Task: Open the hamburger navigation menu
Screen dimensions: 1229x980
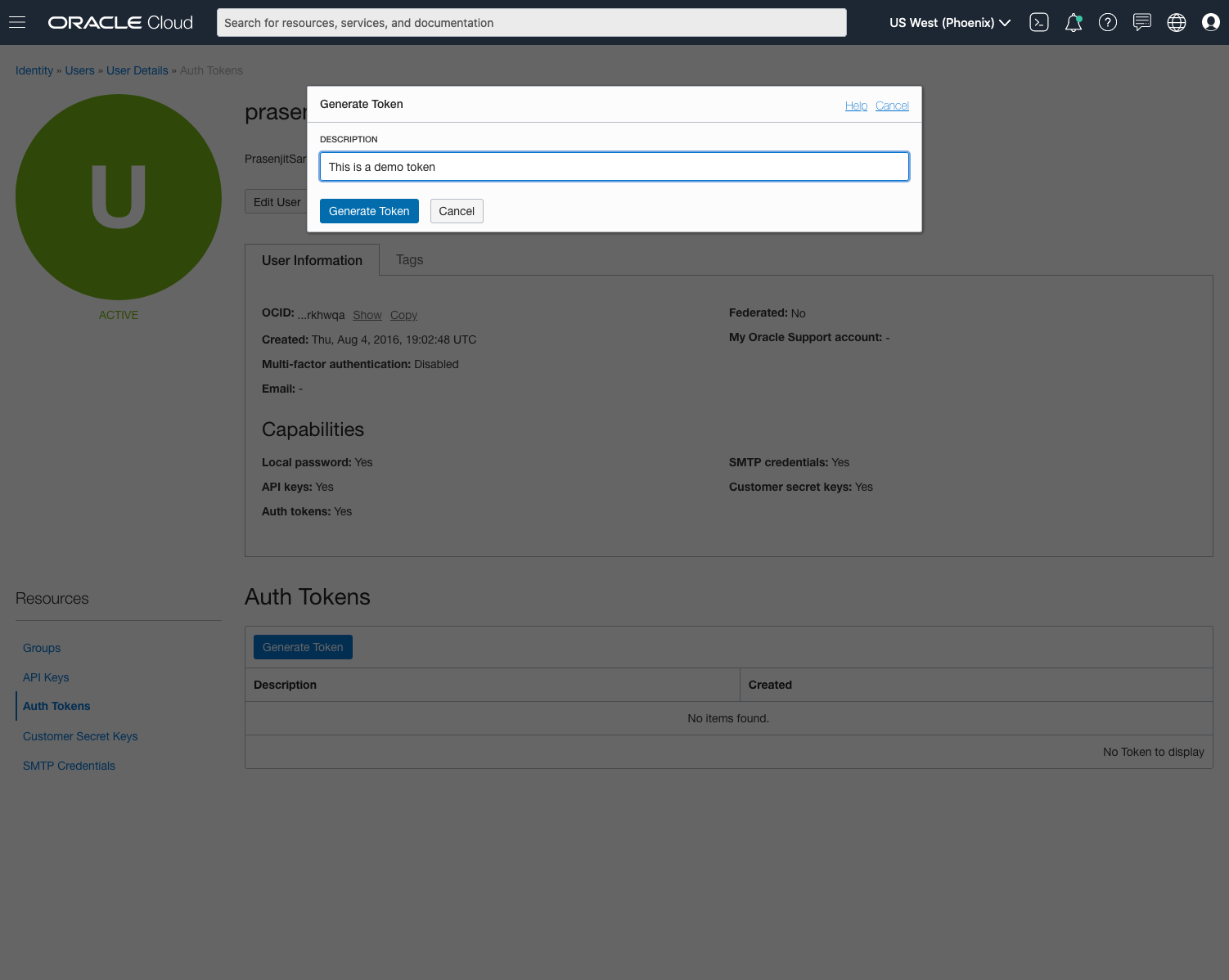Action: (x=17, y=22)
